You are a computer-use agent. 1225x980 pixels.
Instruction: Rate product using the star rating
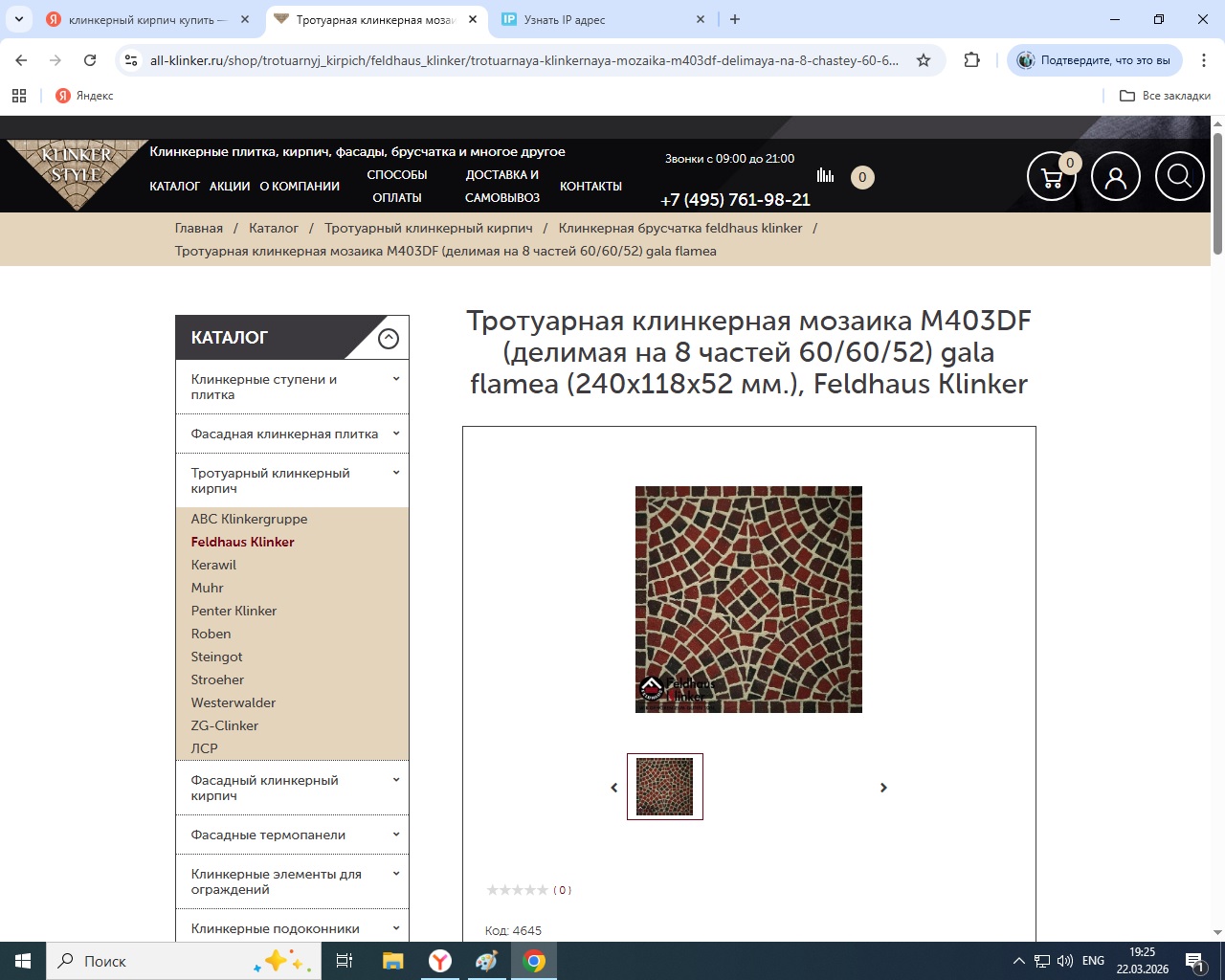[x=517, y=890]
